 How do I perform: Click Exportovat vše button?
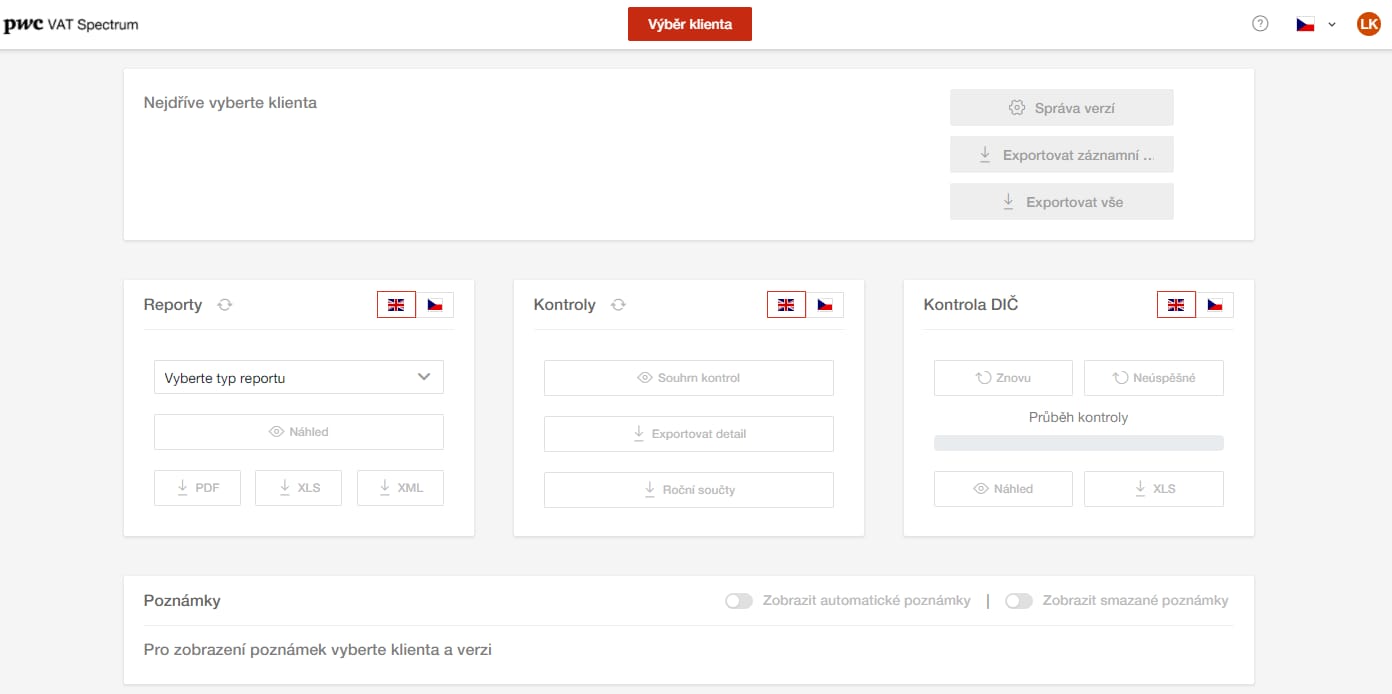coord(1061,202)
